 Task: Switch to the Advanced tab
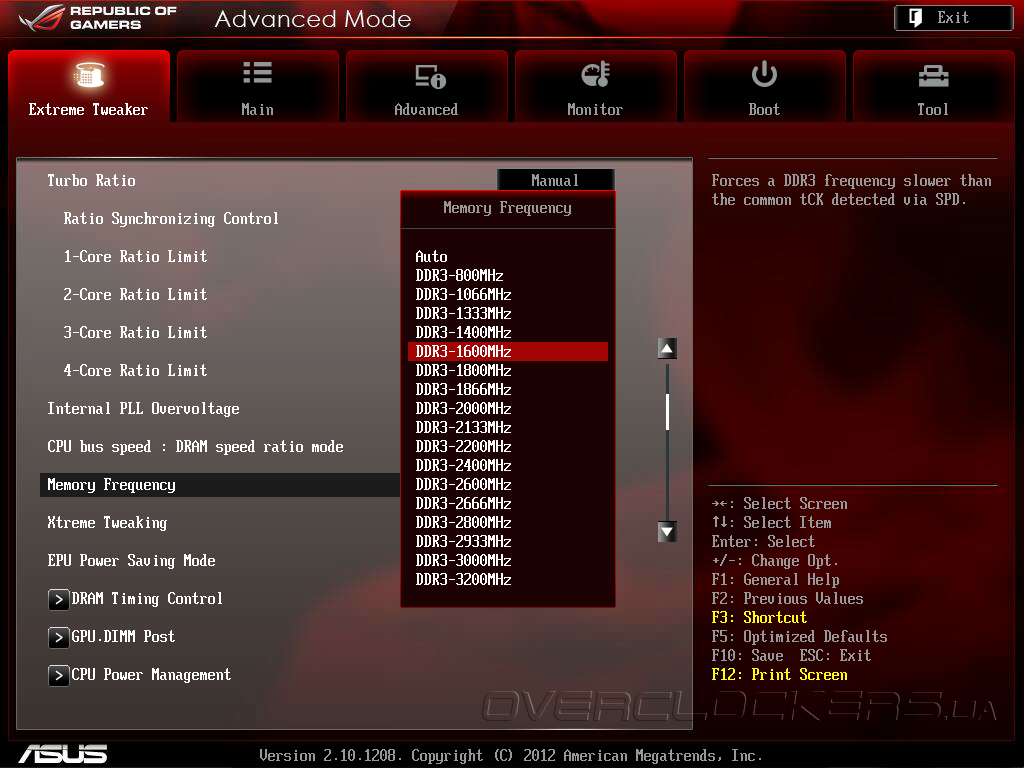click(x=426, y=86)
